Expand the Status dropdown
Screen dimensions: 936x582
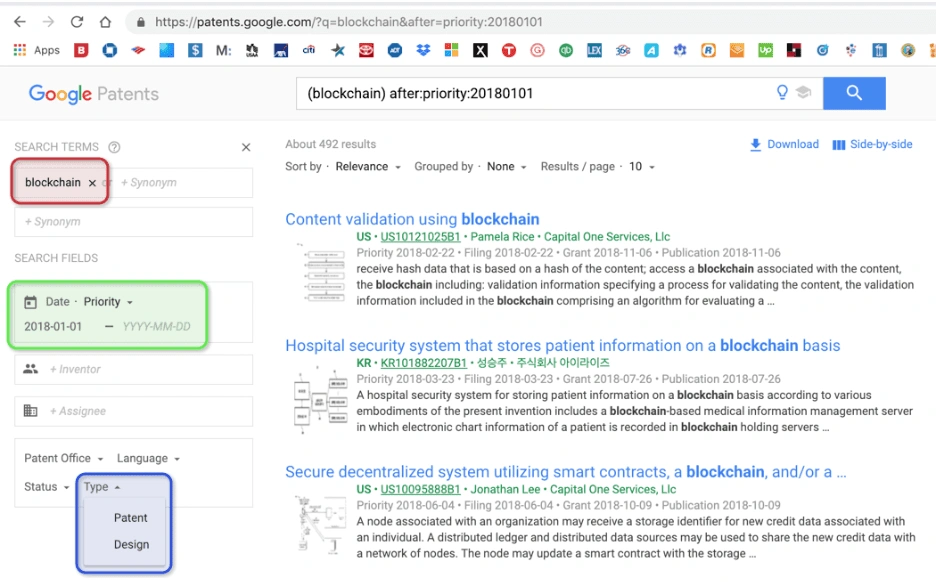47,486
